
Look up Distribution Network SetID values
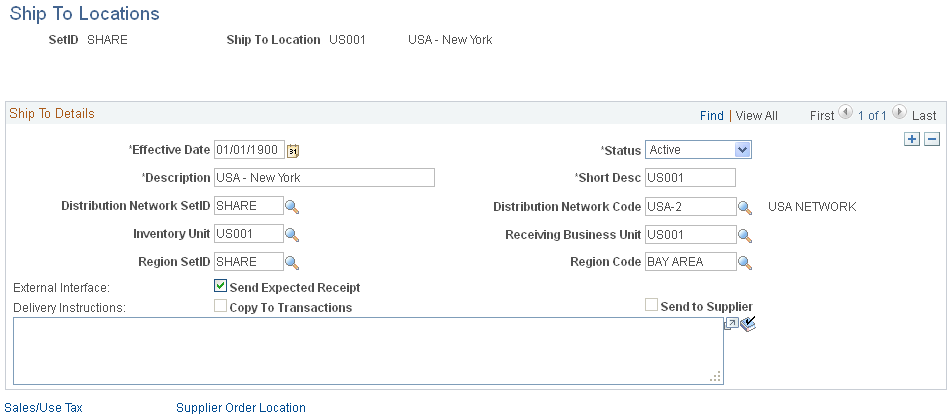tap(292, 207)
